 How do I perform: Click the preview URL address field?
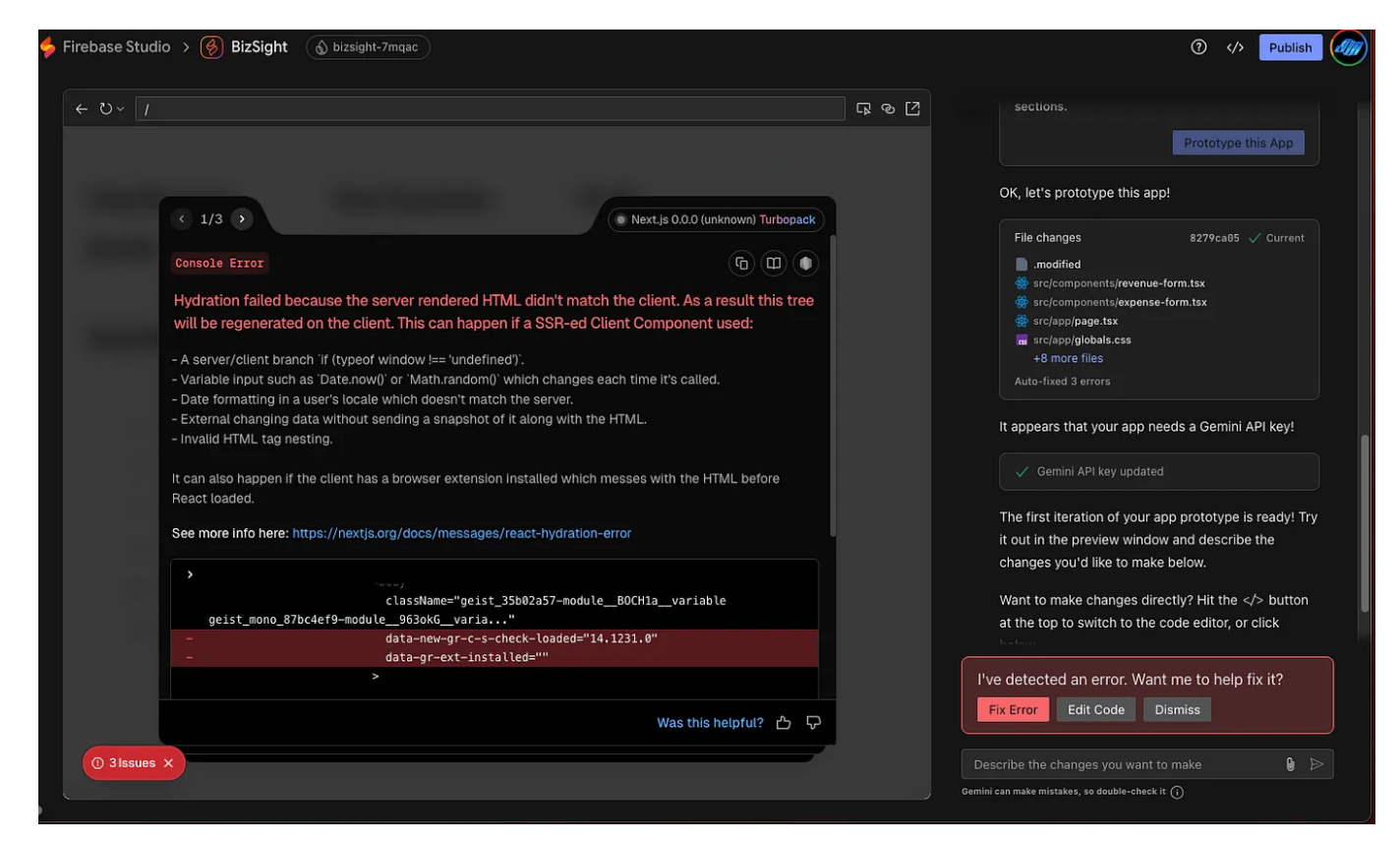[x=490, y=109]
